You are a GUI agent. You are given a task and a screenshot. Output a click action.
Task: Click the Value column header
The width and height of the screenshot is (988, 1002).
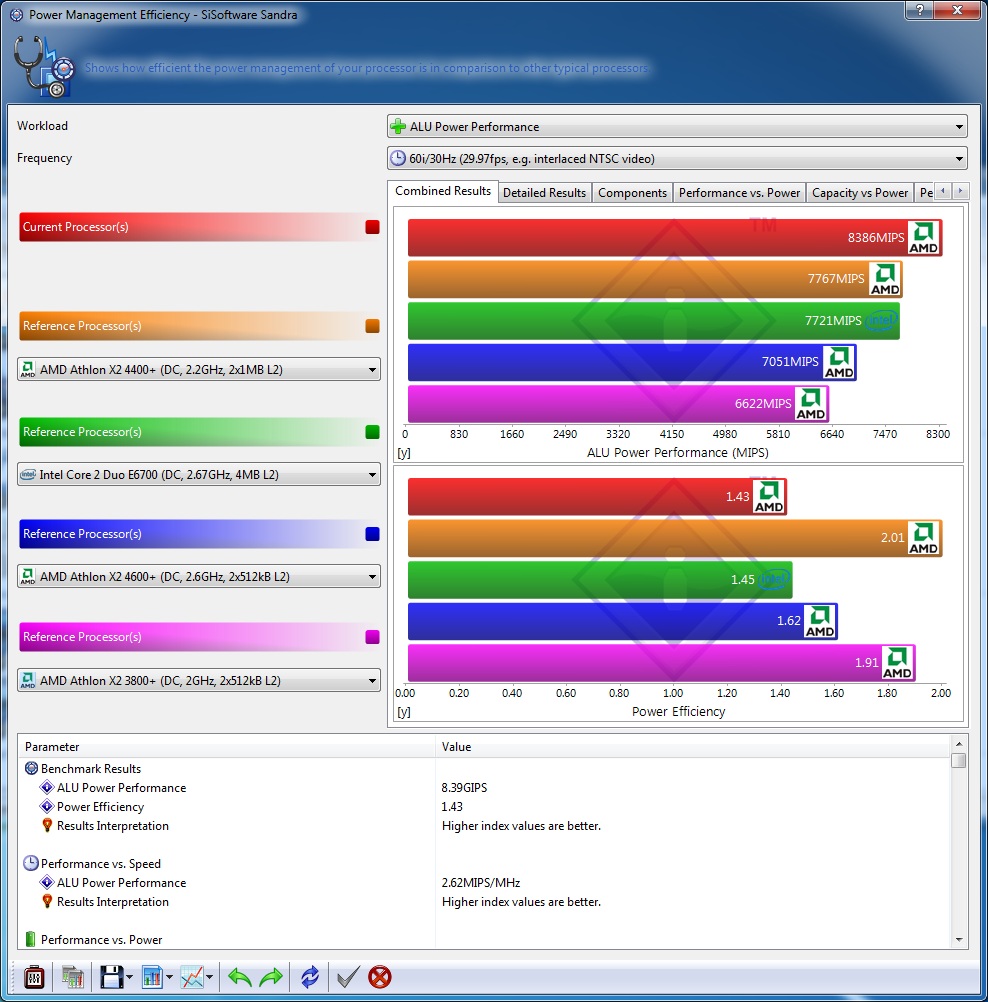[693, 747]
